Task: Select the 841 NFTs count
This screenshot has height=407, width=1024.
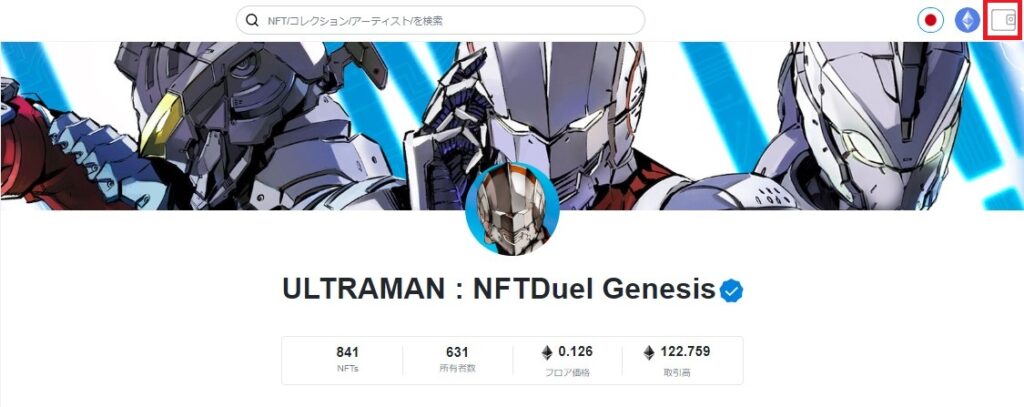Action: tap(347, 352)
